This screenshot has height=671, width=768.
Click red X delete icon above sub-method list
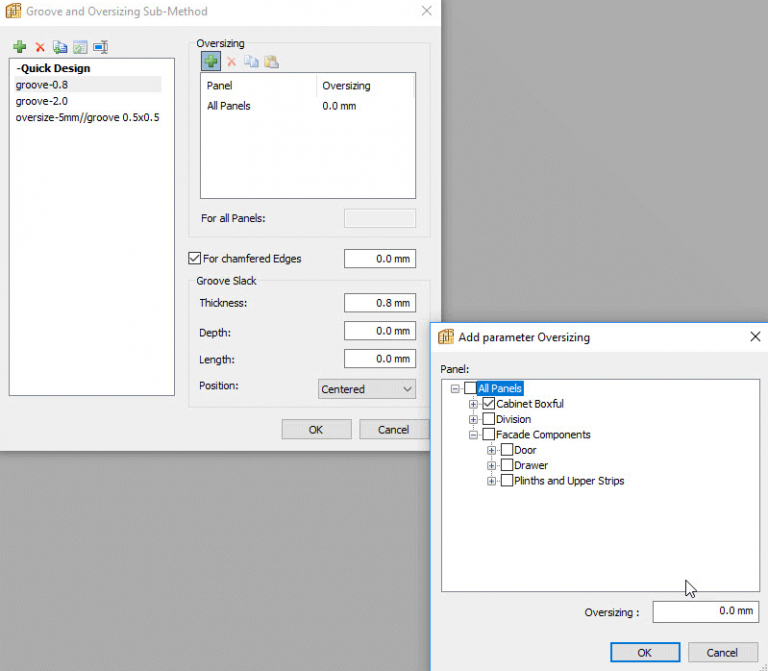point(40,47)
